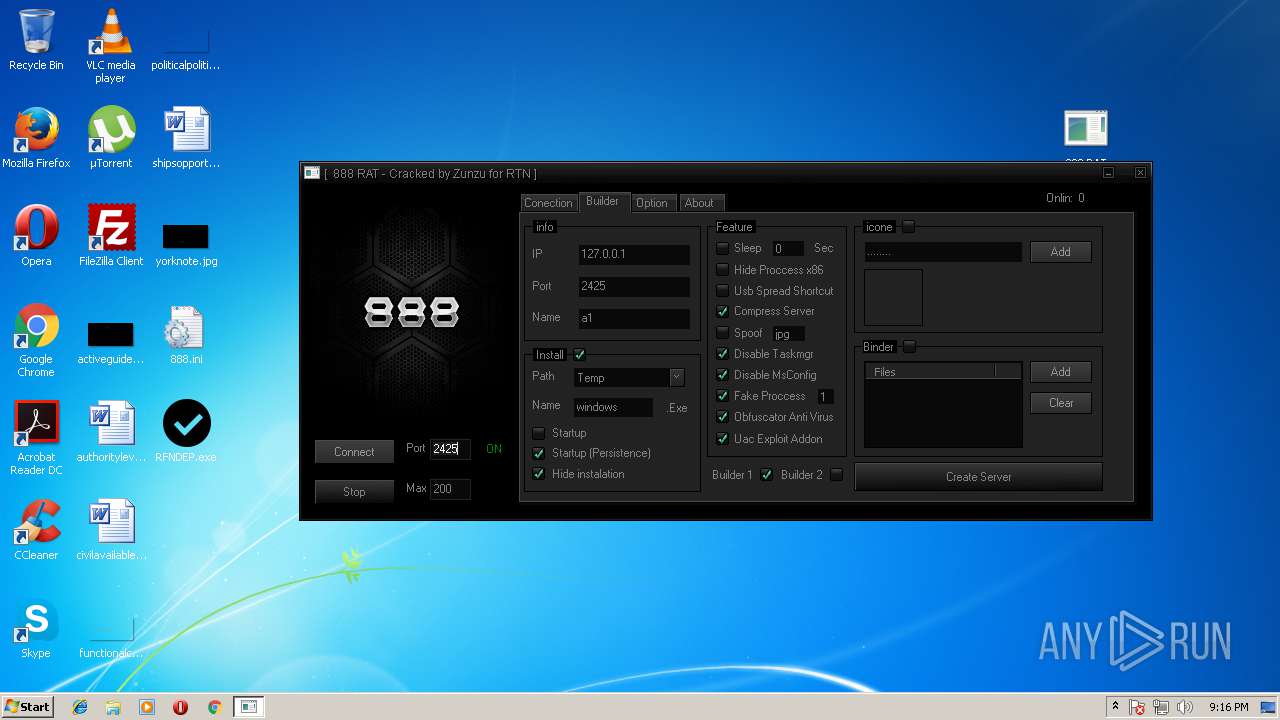This screenshot has height=720, width=1280.
Task: Click the install Name field windows
Action: pos(613,407)
